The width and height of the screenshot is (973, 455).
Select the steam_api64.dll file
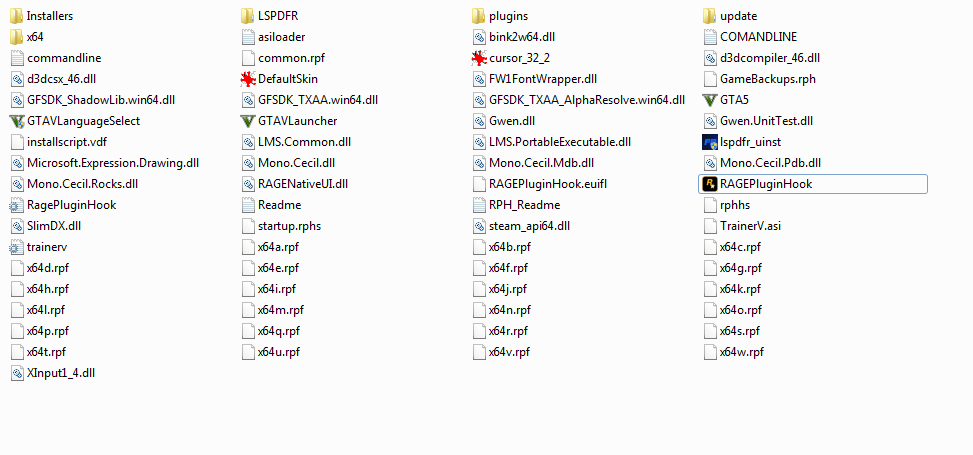[x=521, y=226]
